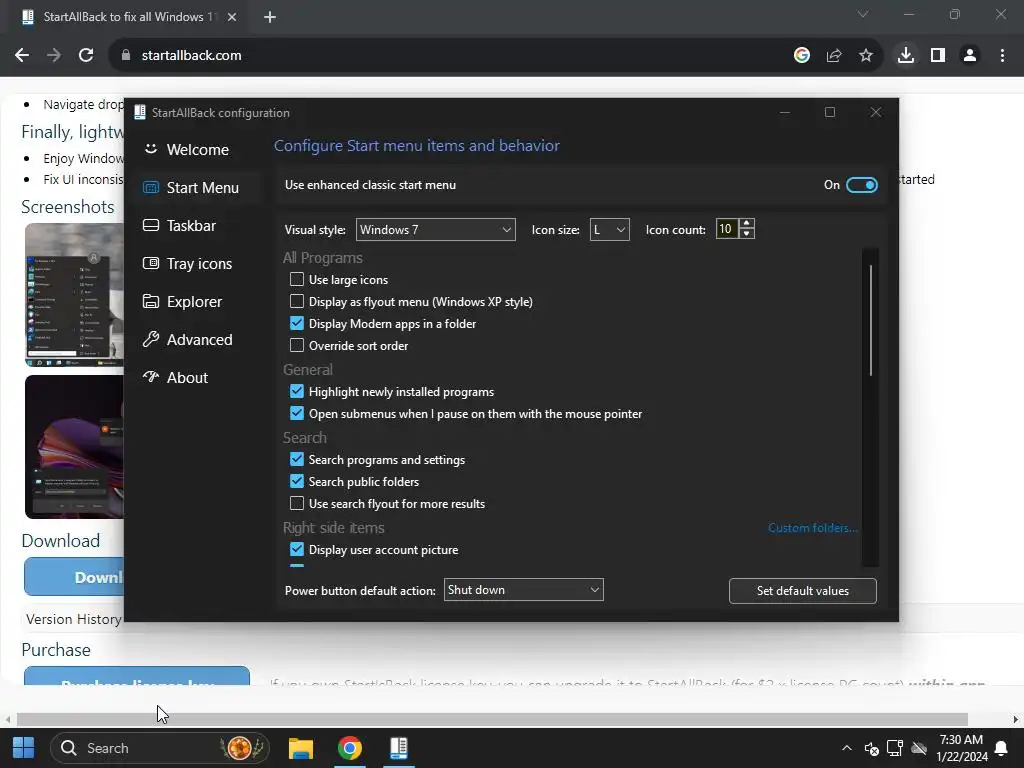Open the Visual style Windows 7 dropdown

coord(436,230)
